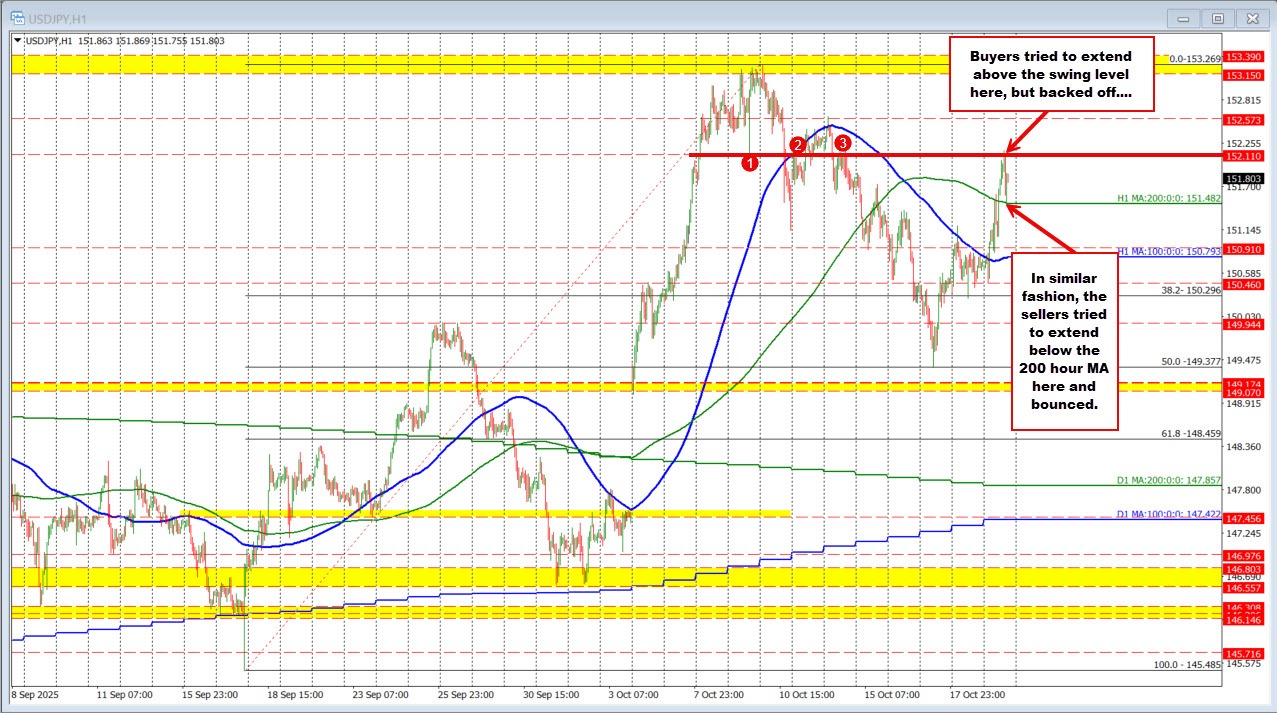Viewport: 1277px width, 713px height.
Task: Click the current price tag 151.803
Action: pos(1244,177)
